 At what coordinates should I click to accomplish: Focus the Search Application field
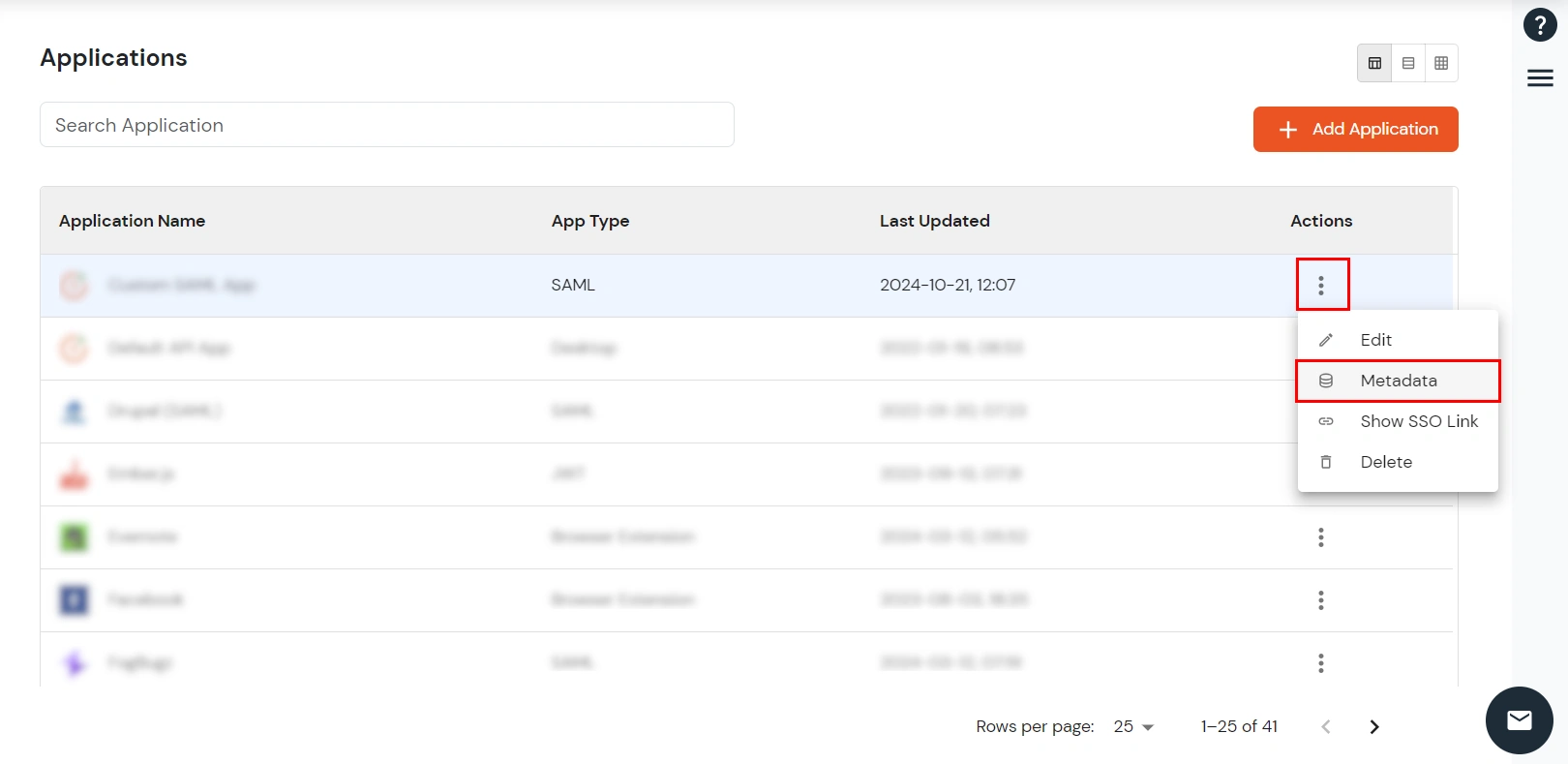(386, 125)
